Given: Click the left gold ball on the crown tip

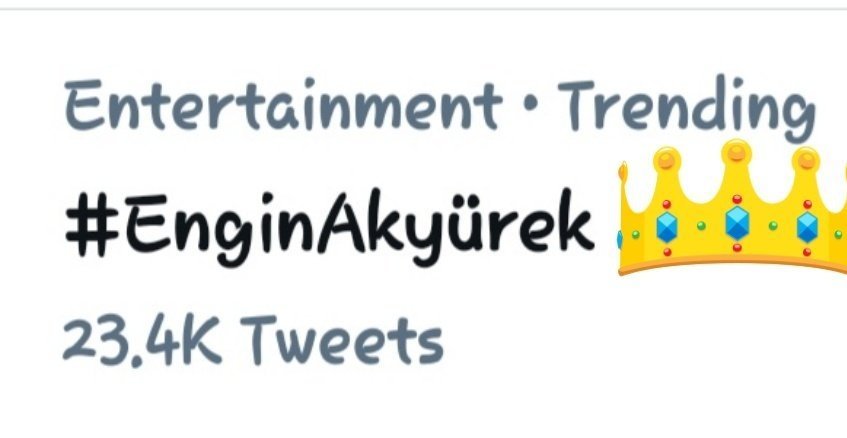Looking at the screenshot, I should 667,159.
